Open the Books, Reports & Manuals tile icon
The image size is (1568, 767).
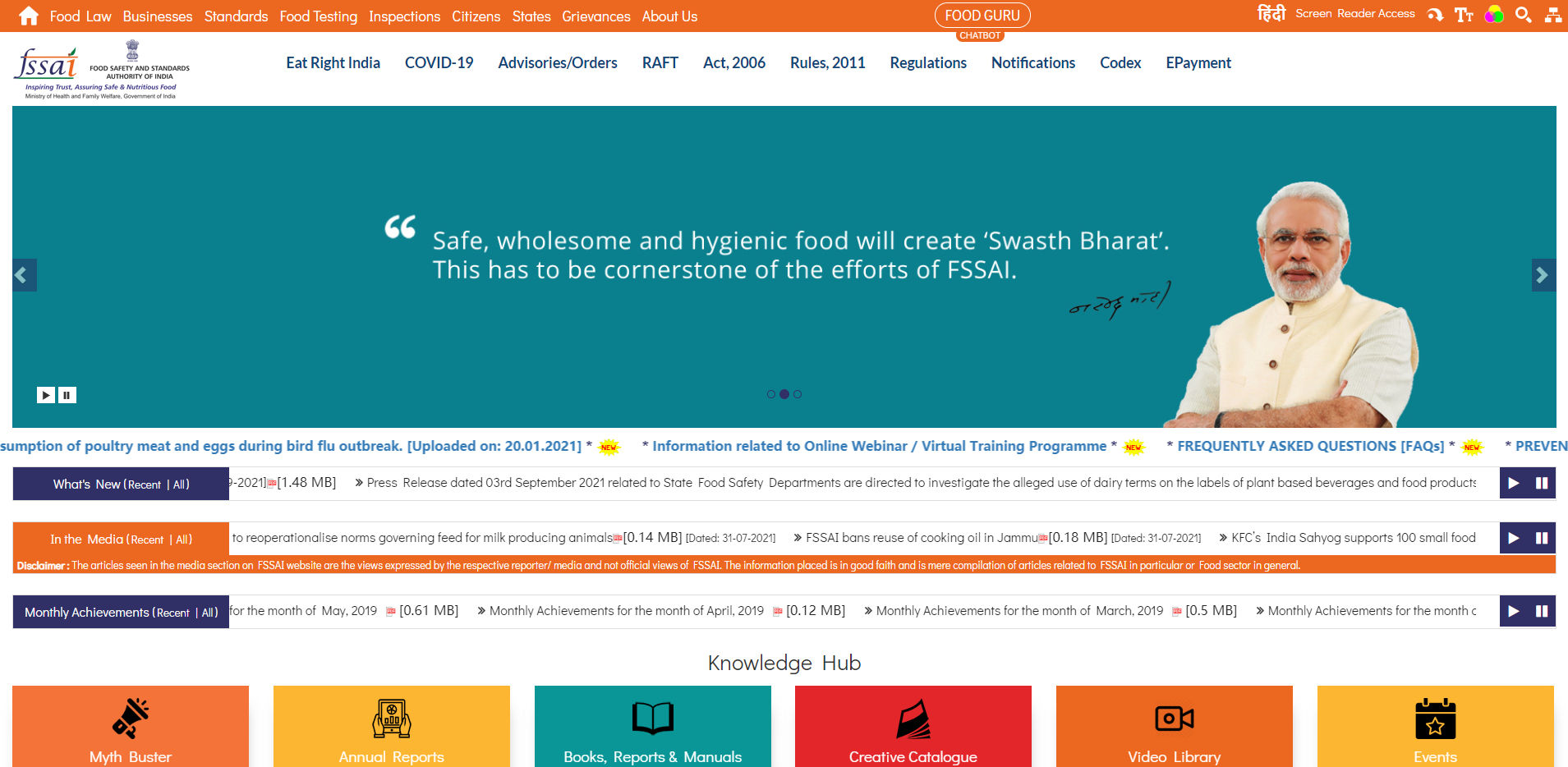click(653, 718)
